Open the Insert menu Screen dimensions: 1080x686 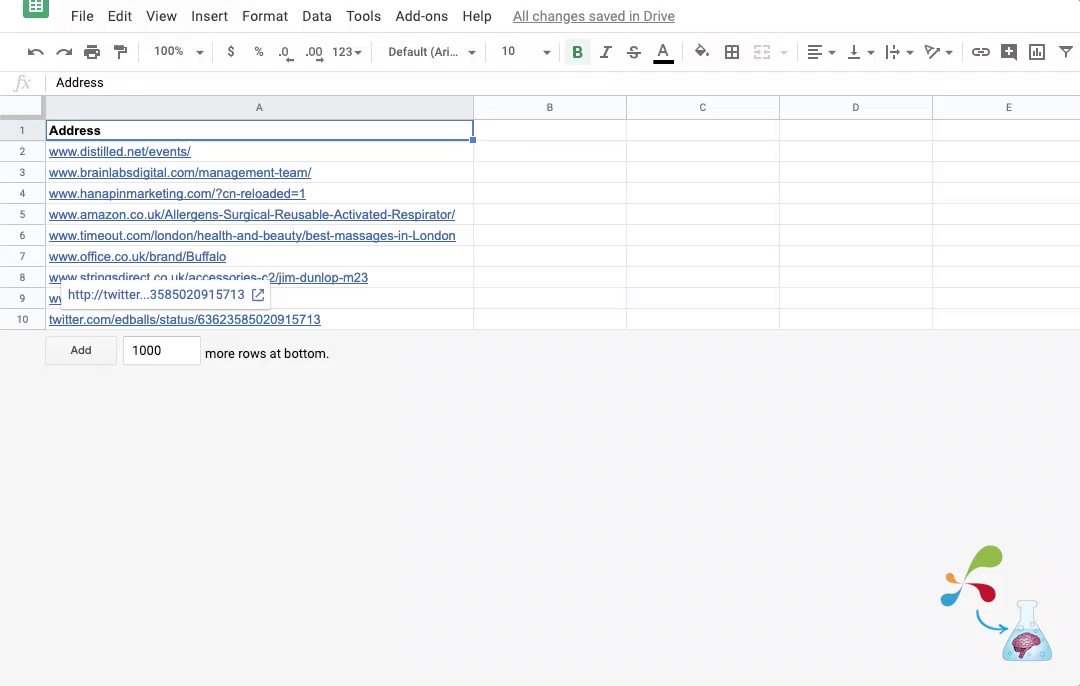coord(209,16)
